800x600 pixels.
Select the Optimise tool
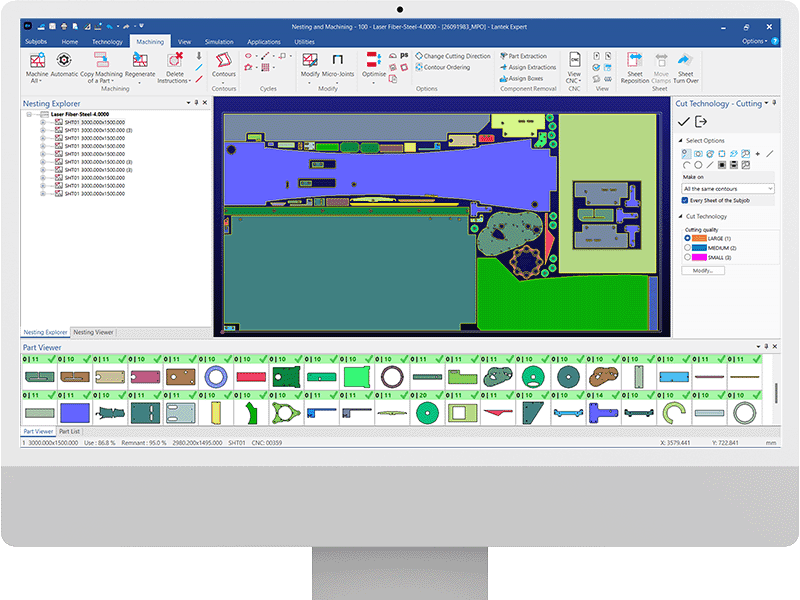pos(372,62)
